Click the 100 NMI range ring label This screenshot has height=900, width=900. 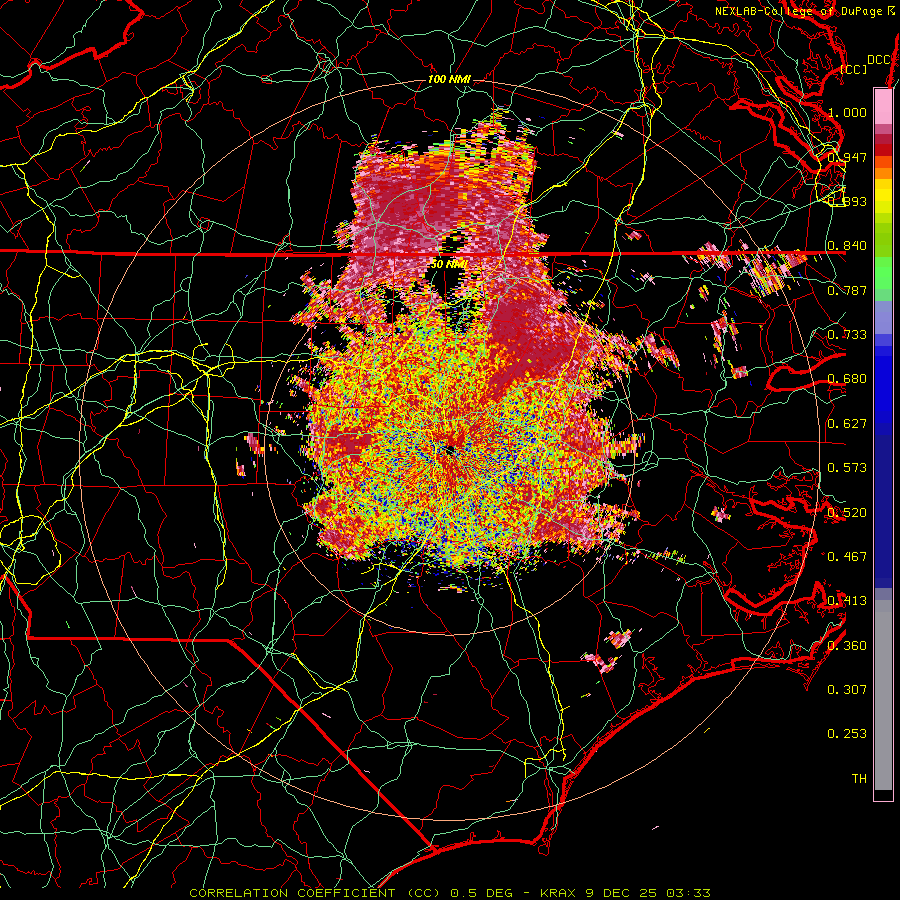click(449, 79)
